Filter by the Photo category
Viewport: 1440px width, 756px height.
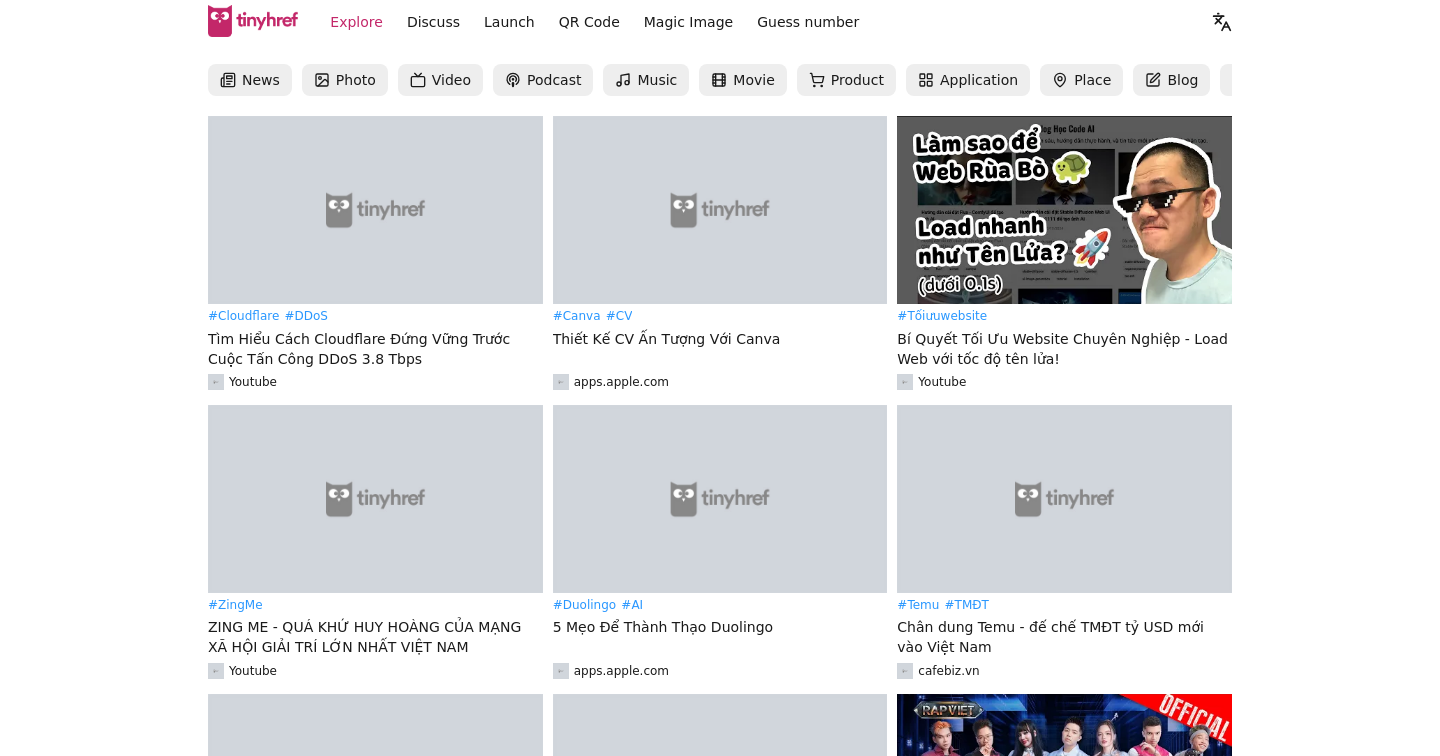345,80
